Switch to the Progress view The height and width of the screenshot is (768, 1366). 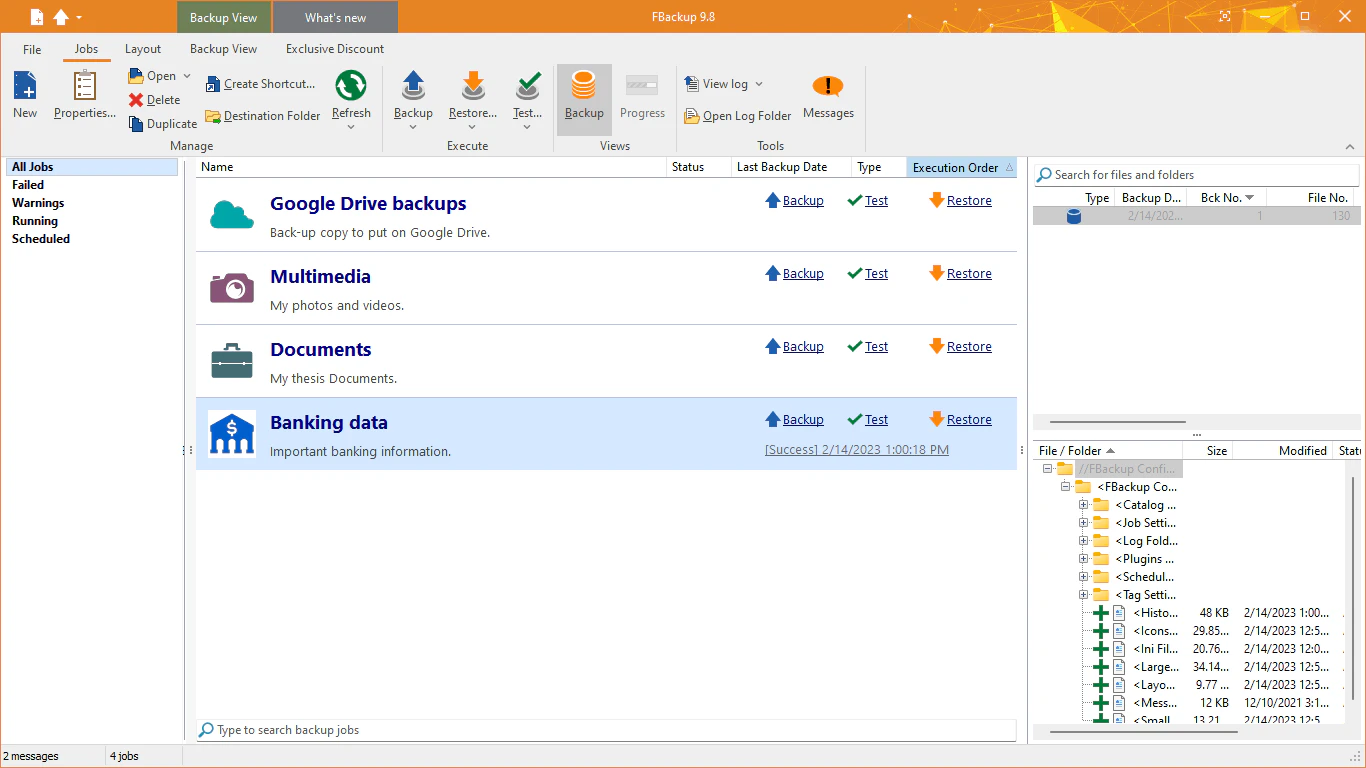(642, 97)
